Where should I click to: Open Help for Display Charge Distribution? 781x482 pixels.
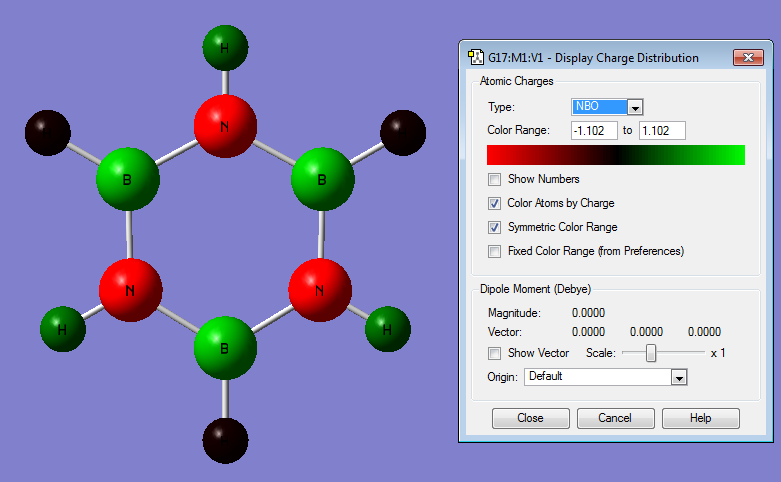(700, 418)
